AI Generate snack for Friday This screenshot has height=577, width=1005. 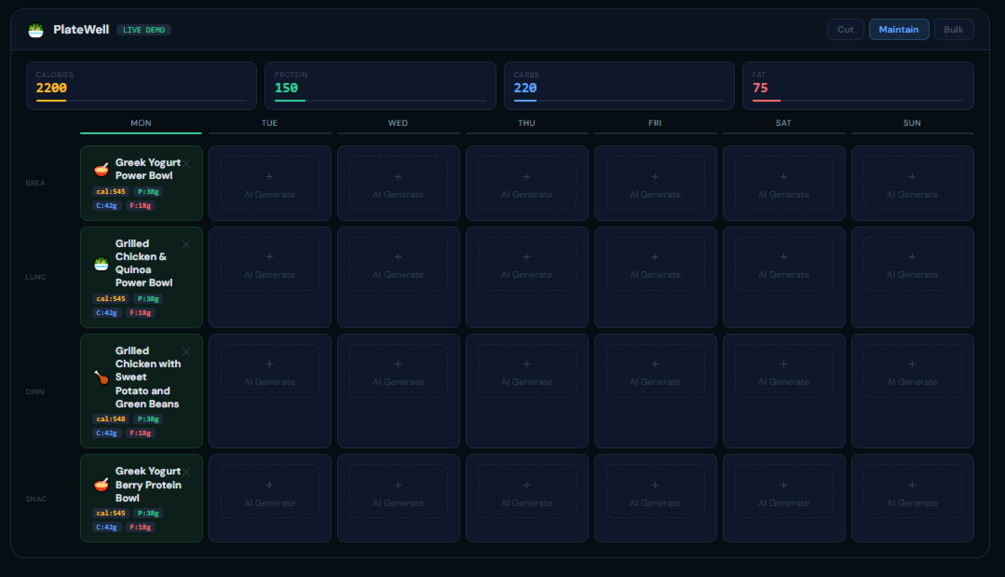[x=655, y=492]
